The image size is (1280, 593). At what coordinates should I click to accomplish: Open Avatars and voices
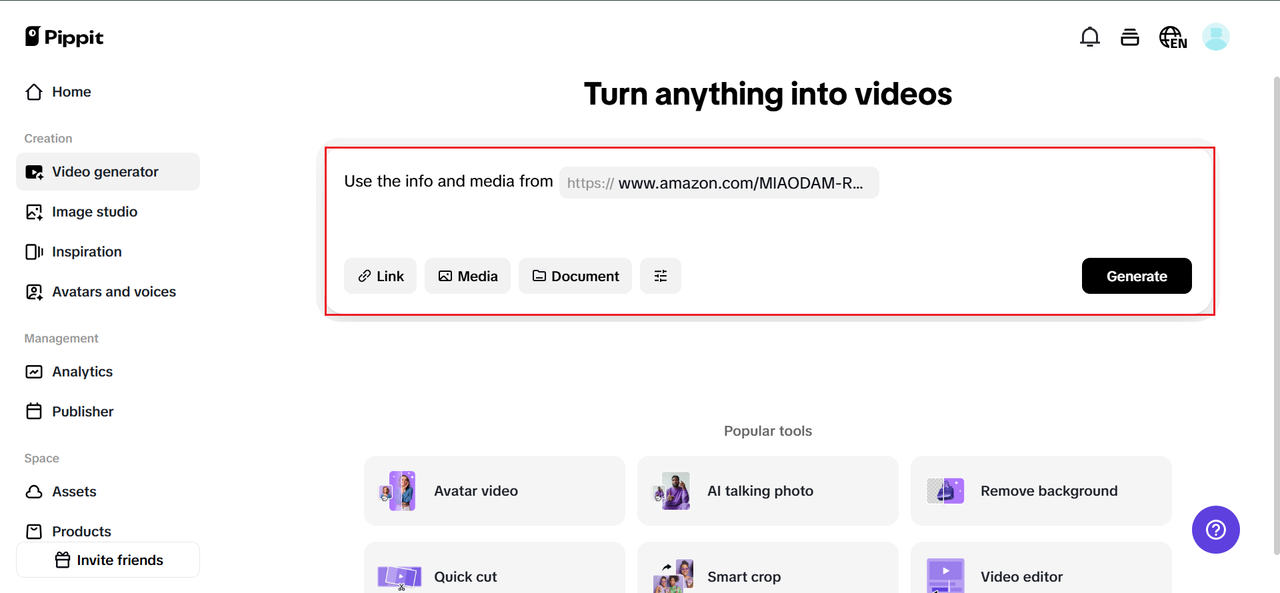coord(113,292)
